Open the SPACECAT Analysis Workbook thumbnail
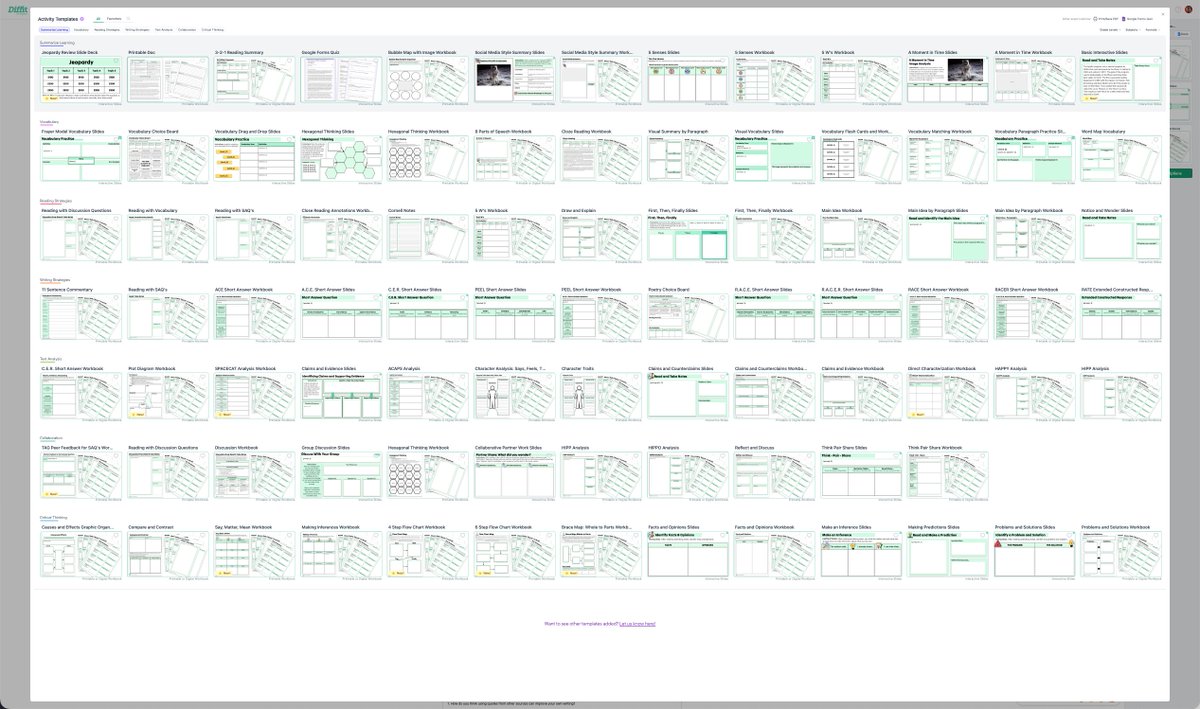 click(255, 396)
